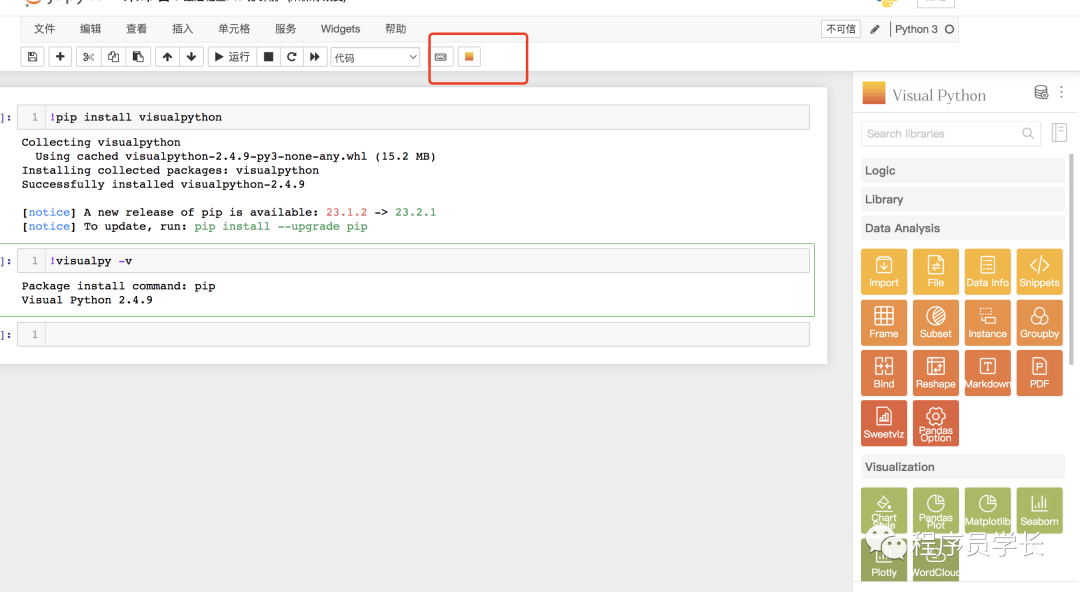Click the pencil edit icon near kernel
The height and width of the screenshot is (592, 1080).
click(x=875, y=29)
